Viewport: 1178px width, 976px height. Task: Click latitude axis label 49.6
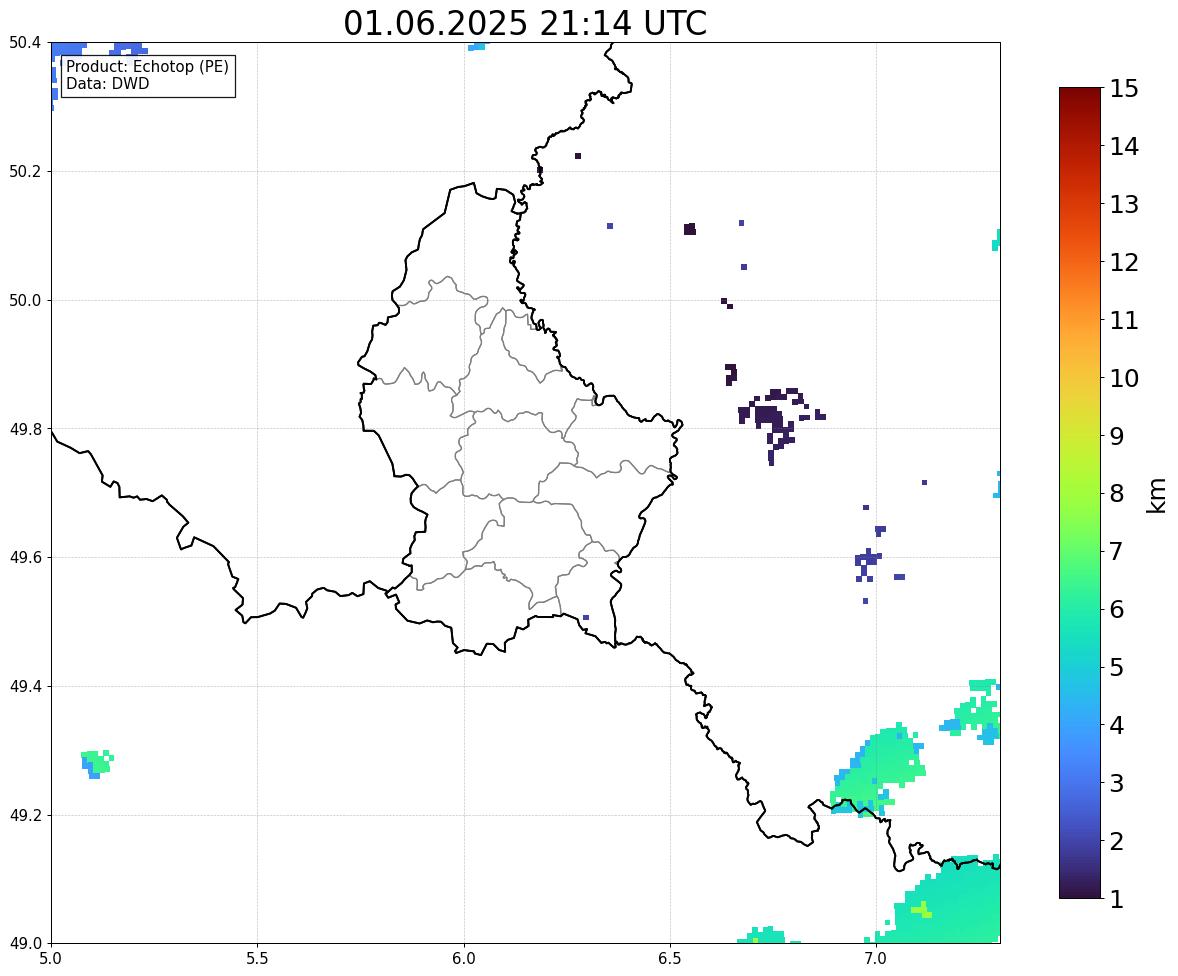(24, 557)
